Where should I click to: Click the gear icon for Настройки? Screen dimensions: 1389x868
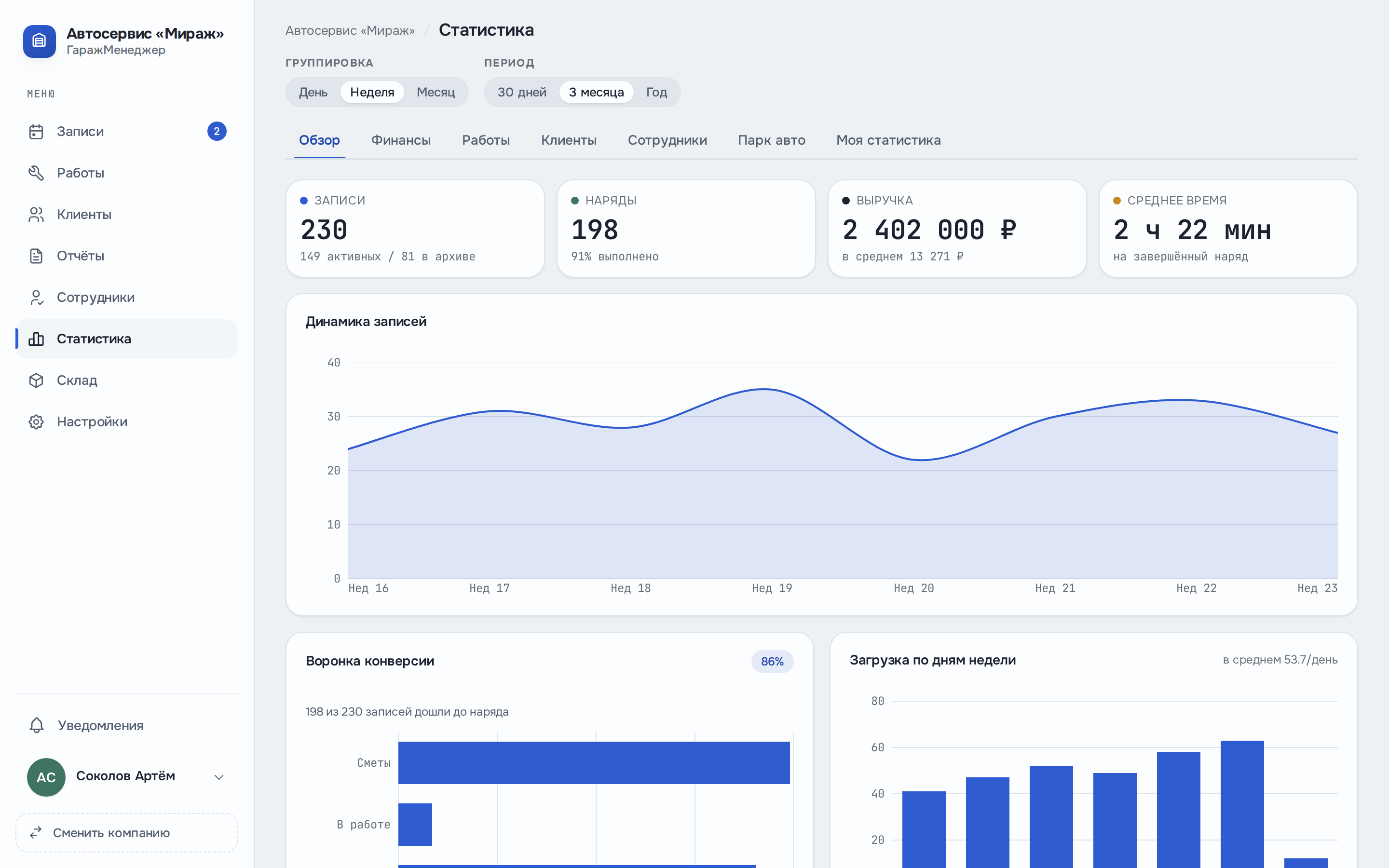(x=36, y=421)
